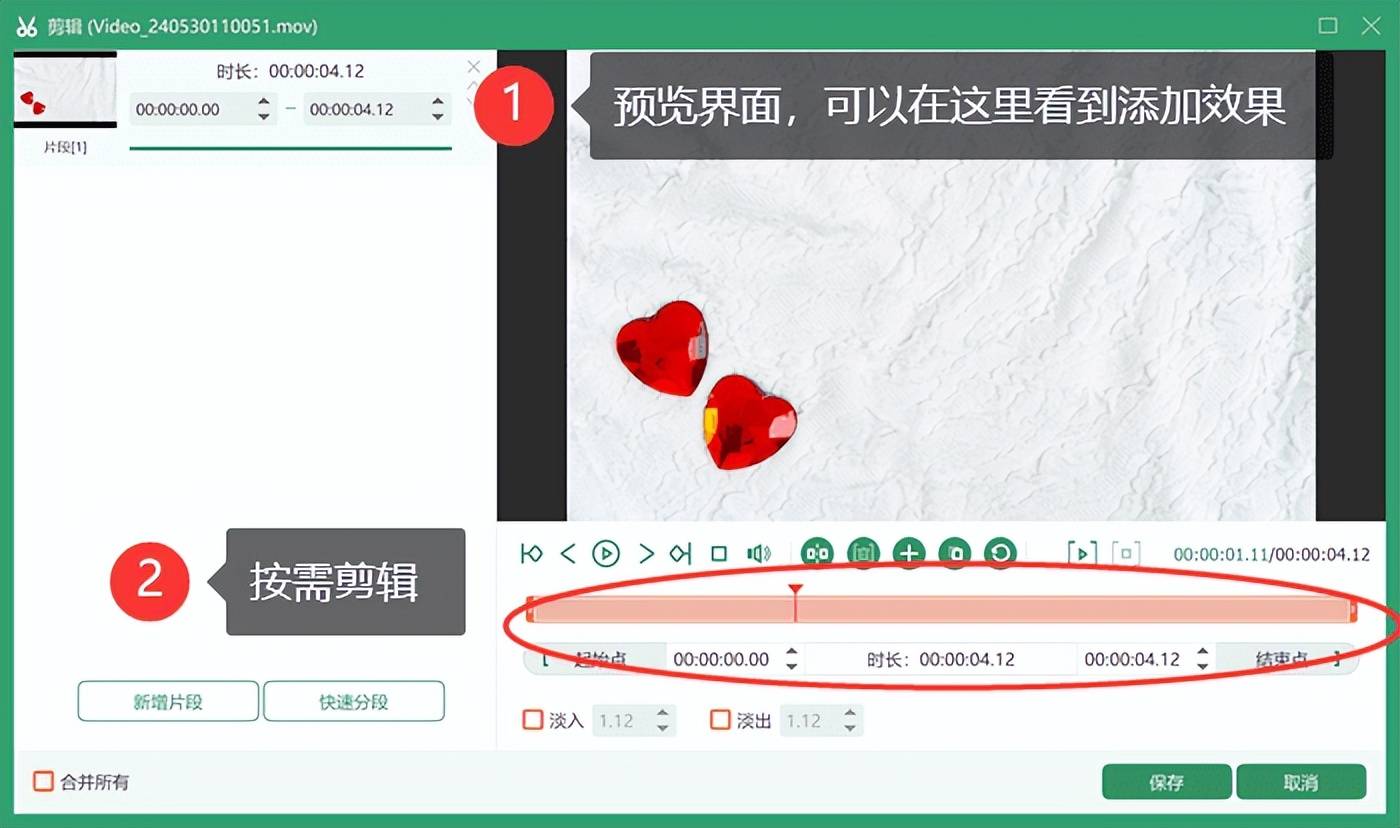
Task: Click the green plus add segment icon
Action: (x=908, y=553)
